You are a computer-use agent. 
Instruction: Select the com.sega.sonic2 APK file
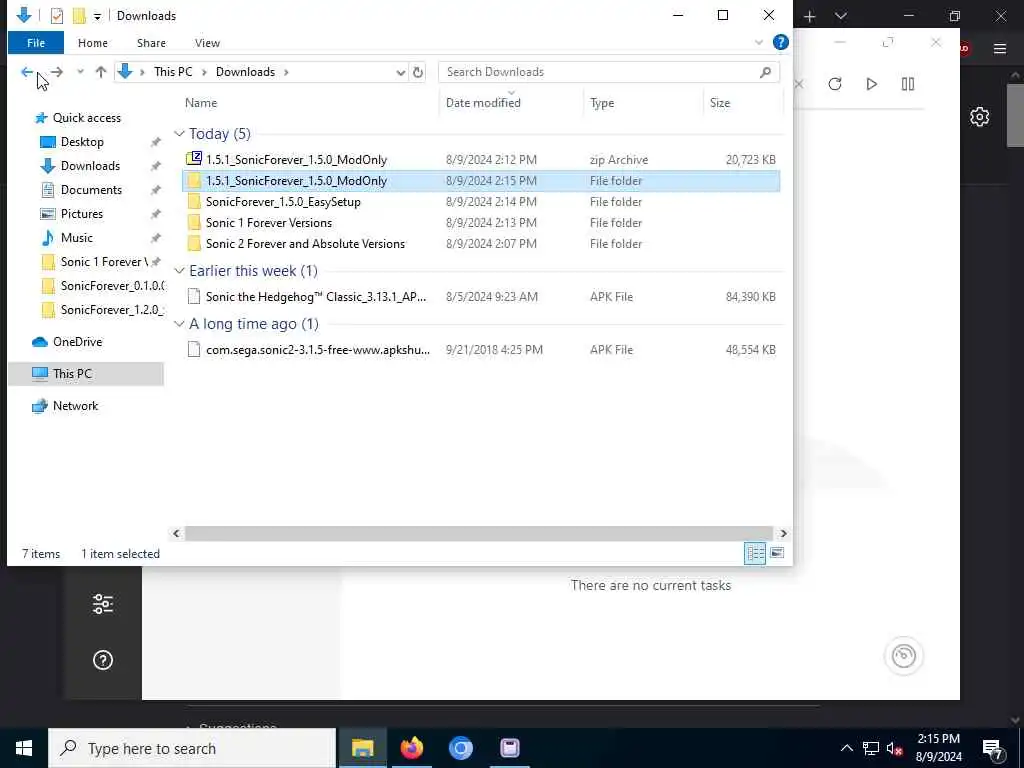[481, 349]
